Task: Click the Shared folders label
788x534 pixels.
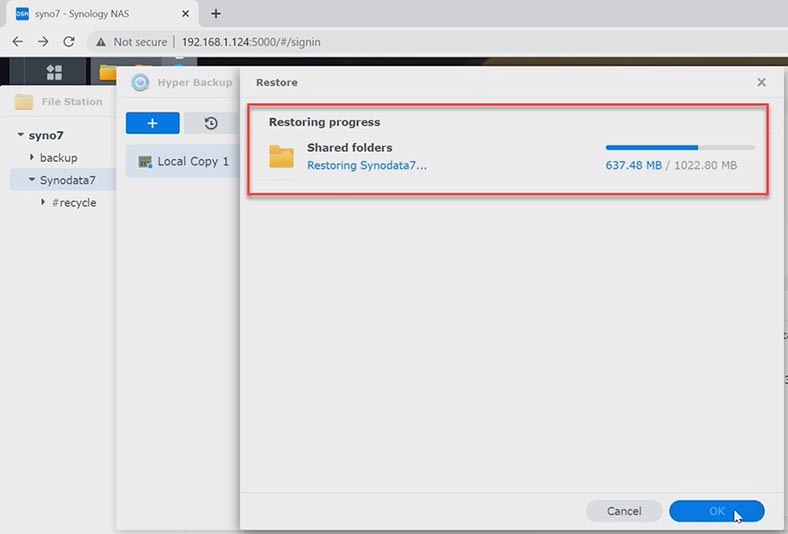Action: point(350,148)
